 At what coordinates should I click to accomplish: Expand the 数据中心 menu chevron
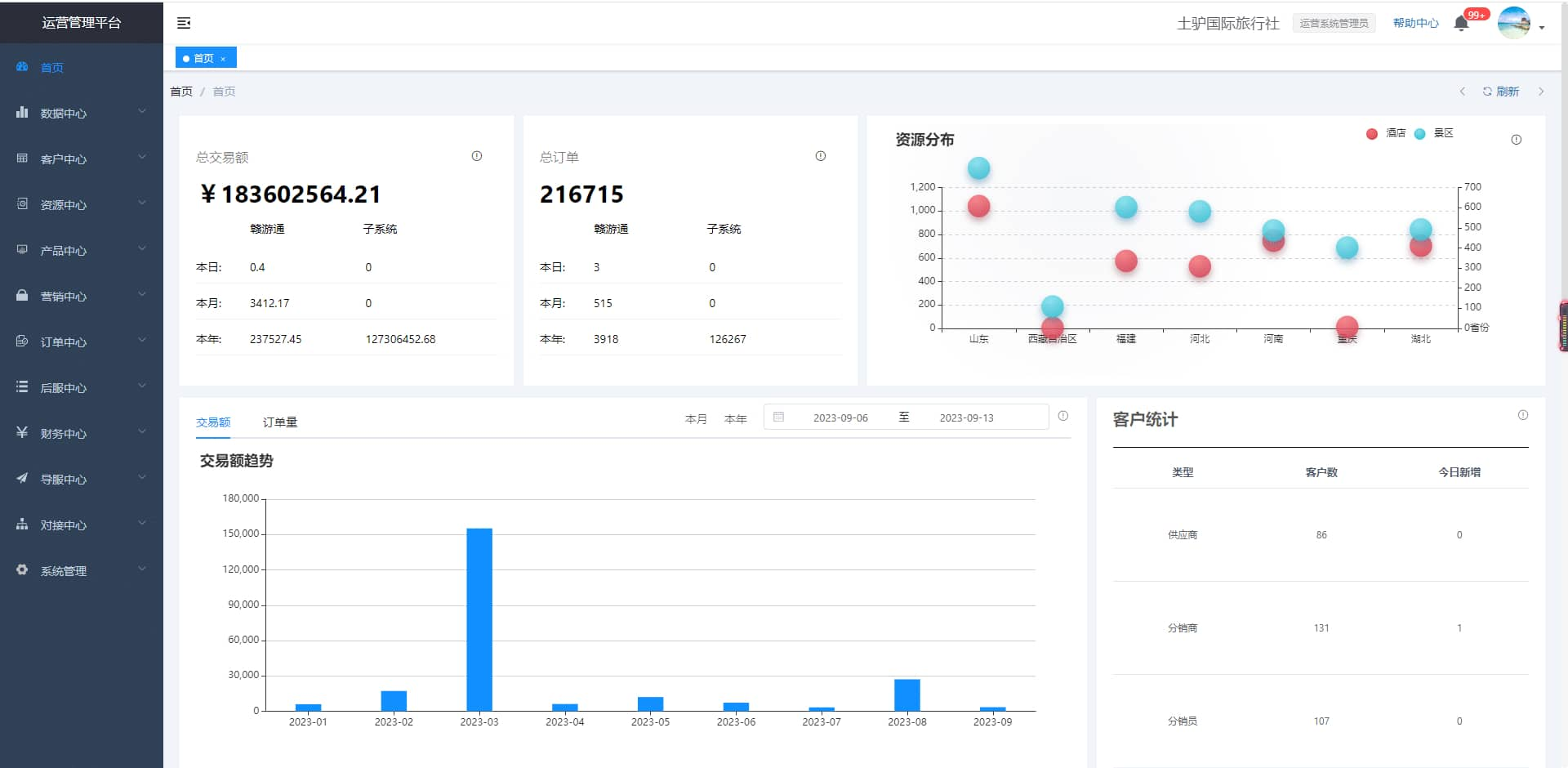pos(142,111)
